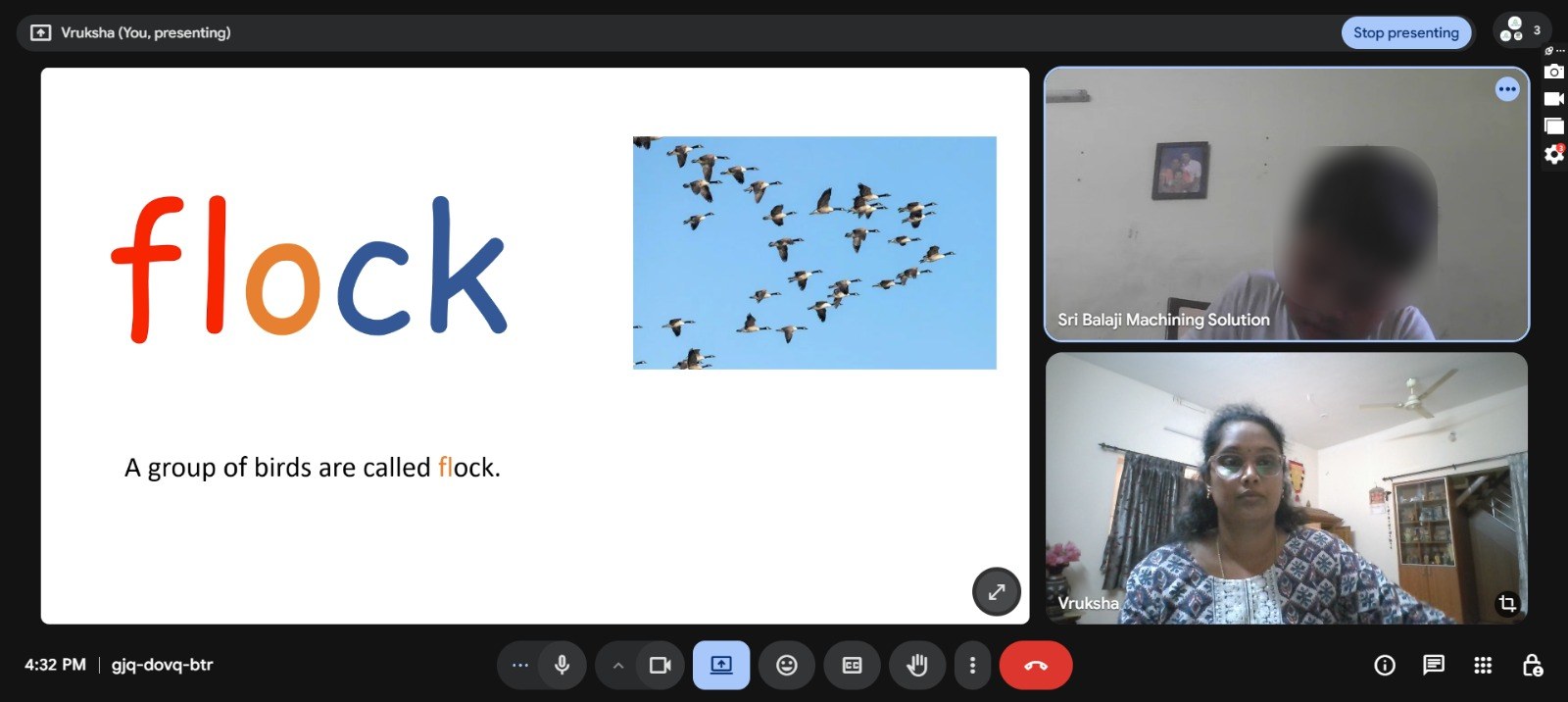Select the Vruksha video tile
The height and width of the screenshot is (702, 1568).
coord(1287,488)
